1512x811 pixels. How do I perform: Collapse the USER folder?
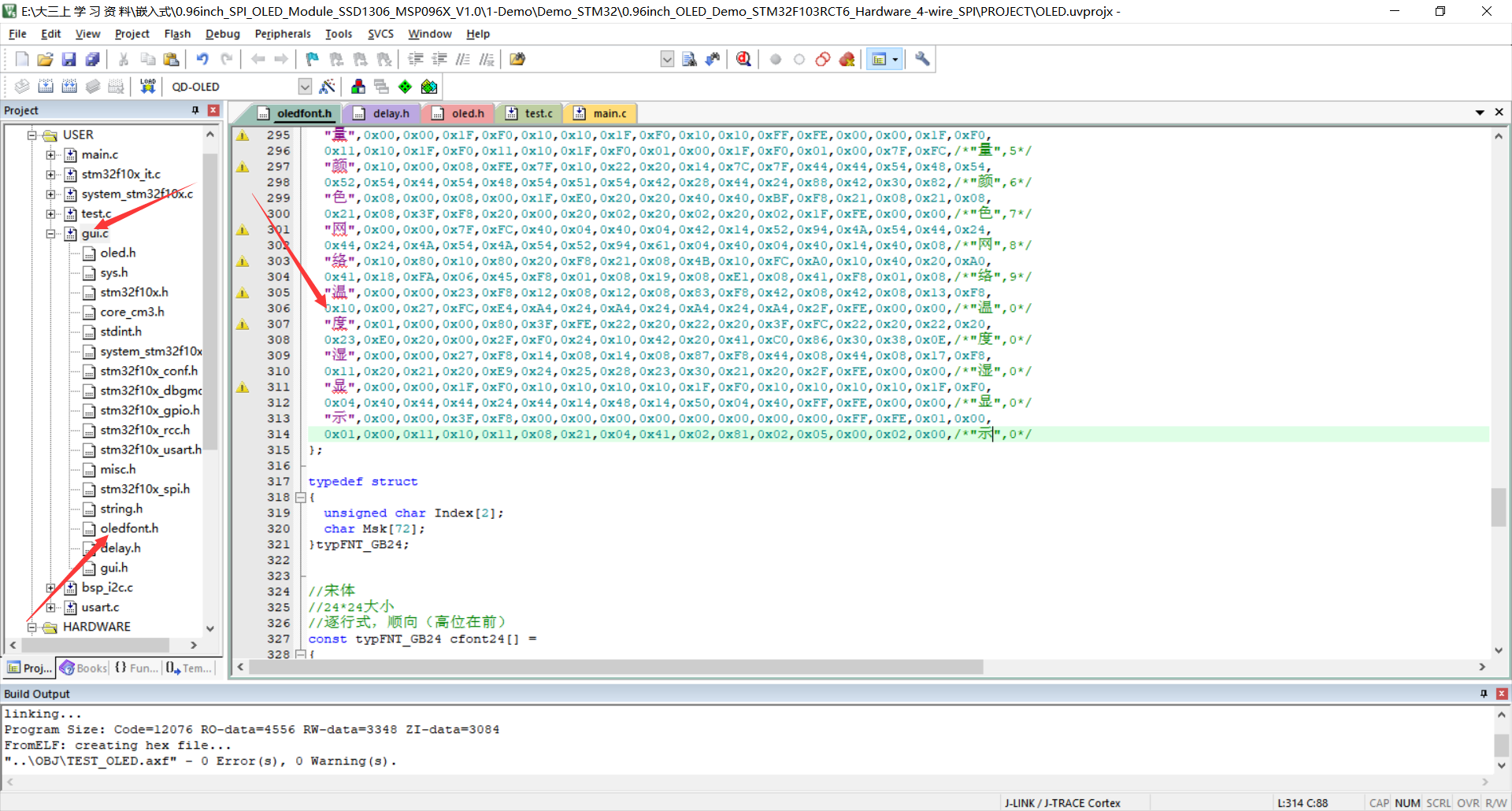pos(32,135)
